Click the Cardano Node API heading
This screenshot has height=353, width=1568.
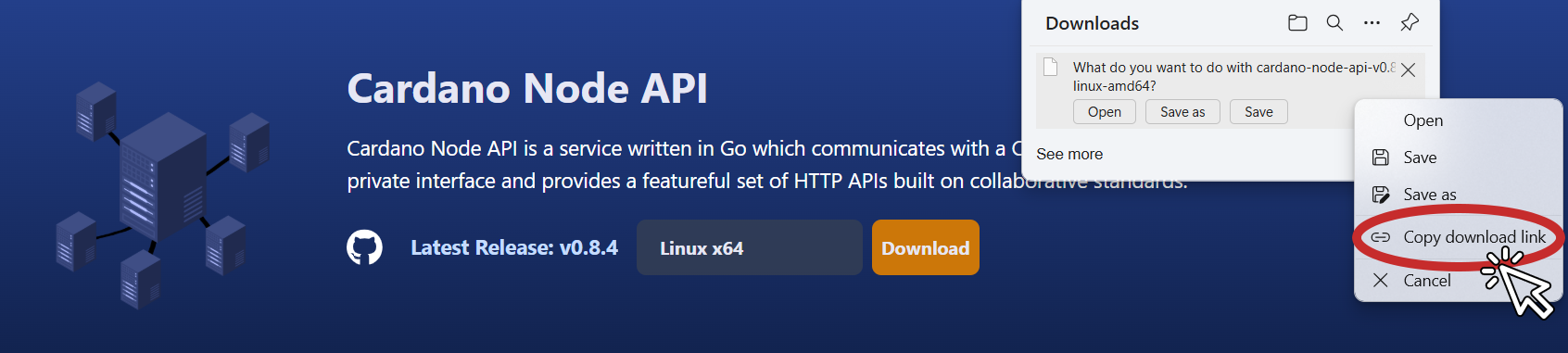pos(527,89)
